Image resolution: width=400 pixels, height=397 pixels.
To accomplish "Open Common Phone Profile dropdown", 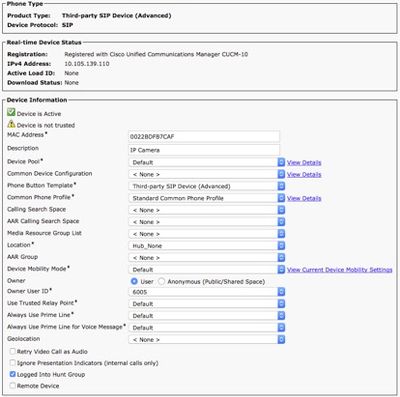I will [207, 198].
